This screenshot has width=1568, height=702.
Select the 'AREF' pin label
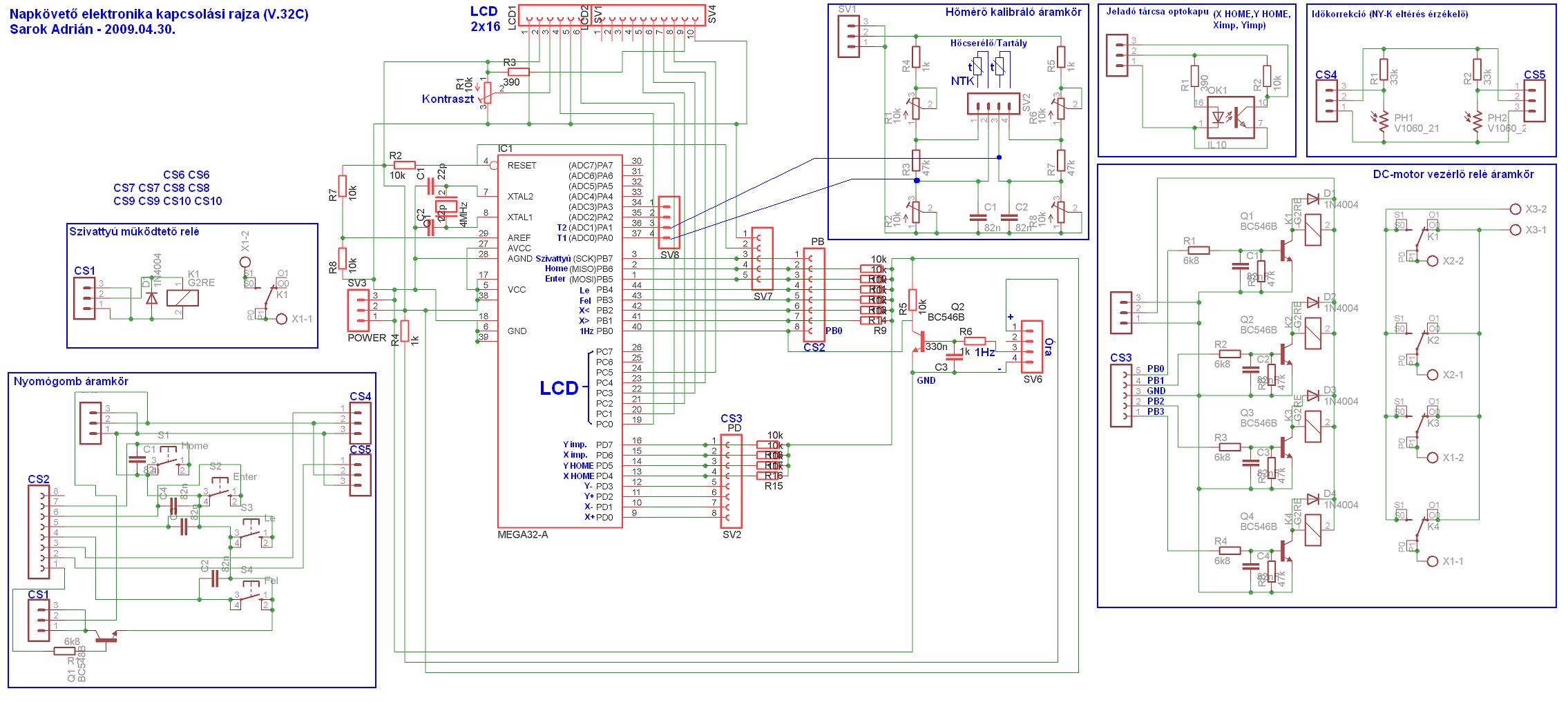[519, 238]
